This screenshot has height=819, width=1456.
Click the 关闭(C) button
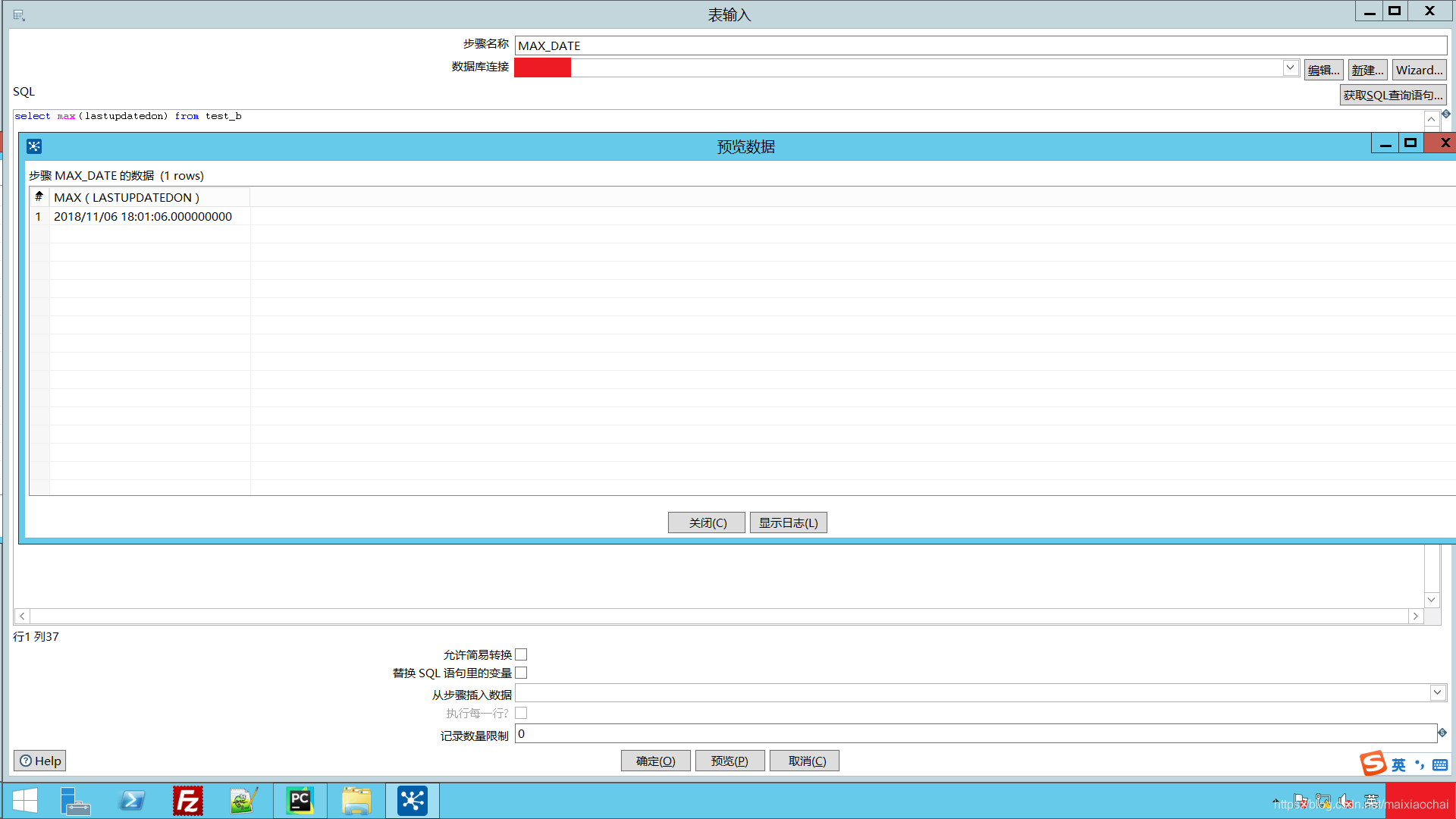pos(707,522)
